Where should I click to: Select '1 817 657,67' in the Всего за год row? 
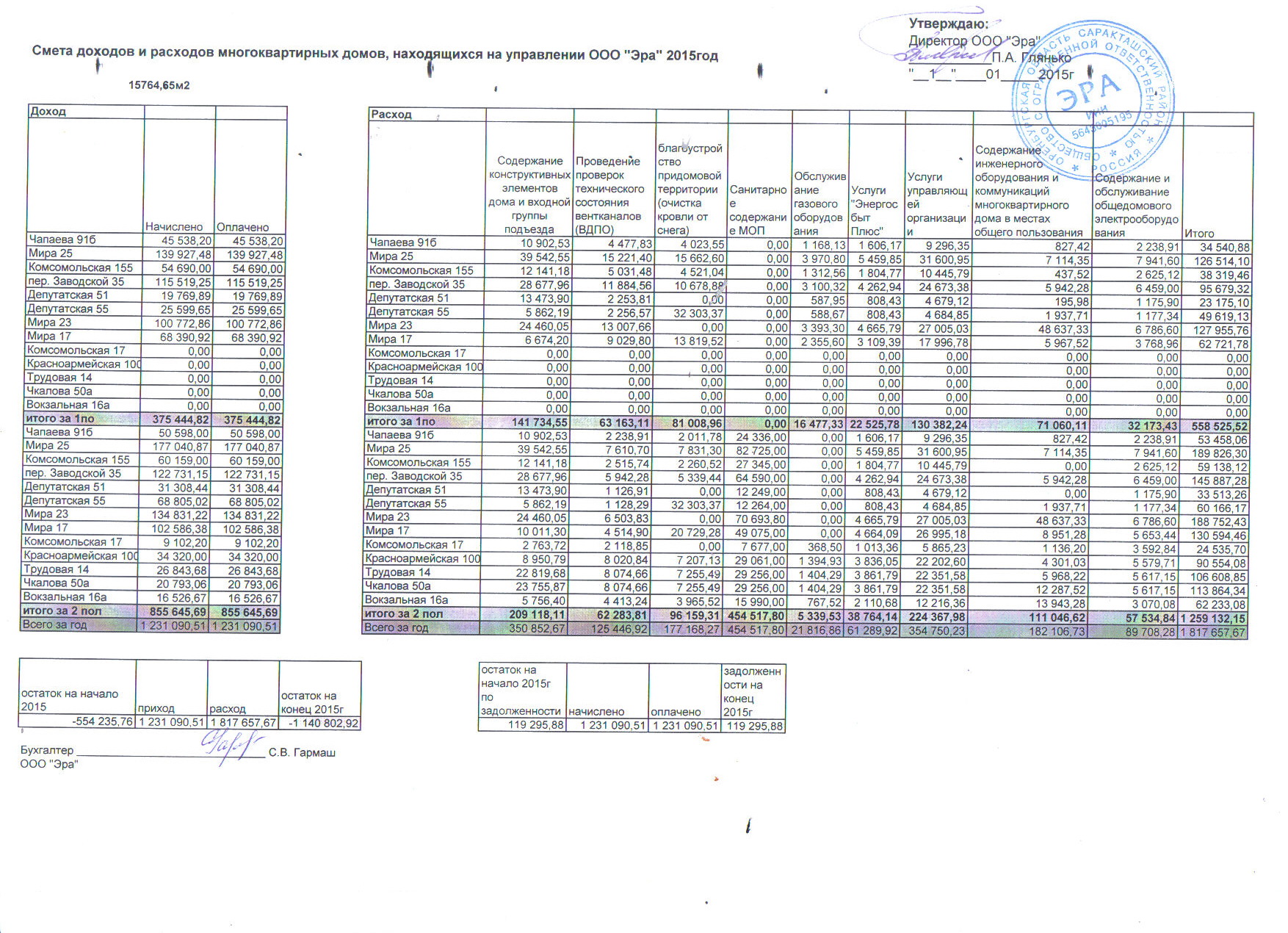tap(1215, 632)
